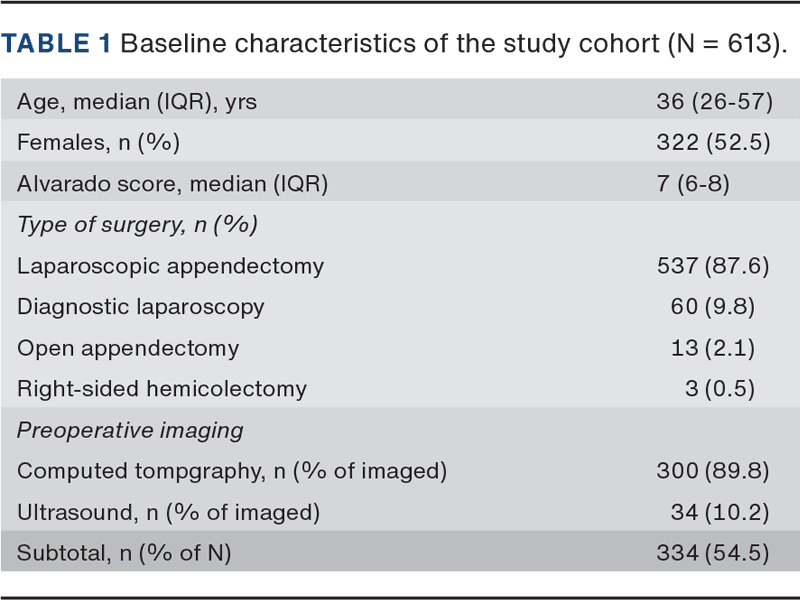
Task: Click the age value 36 (26-57)
Action: [709, 102]
